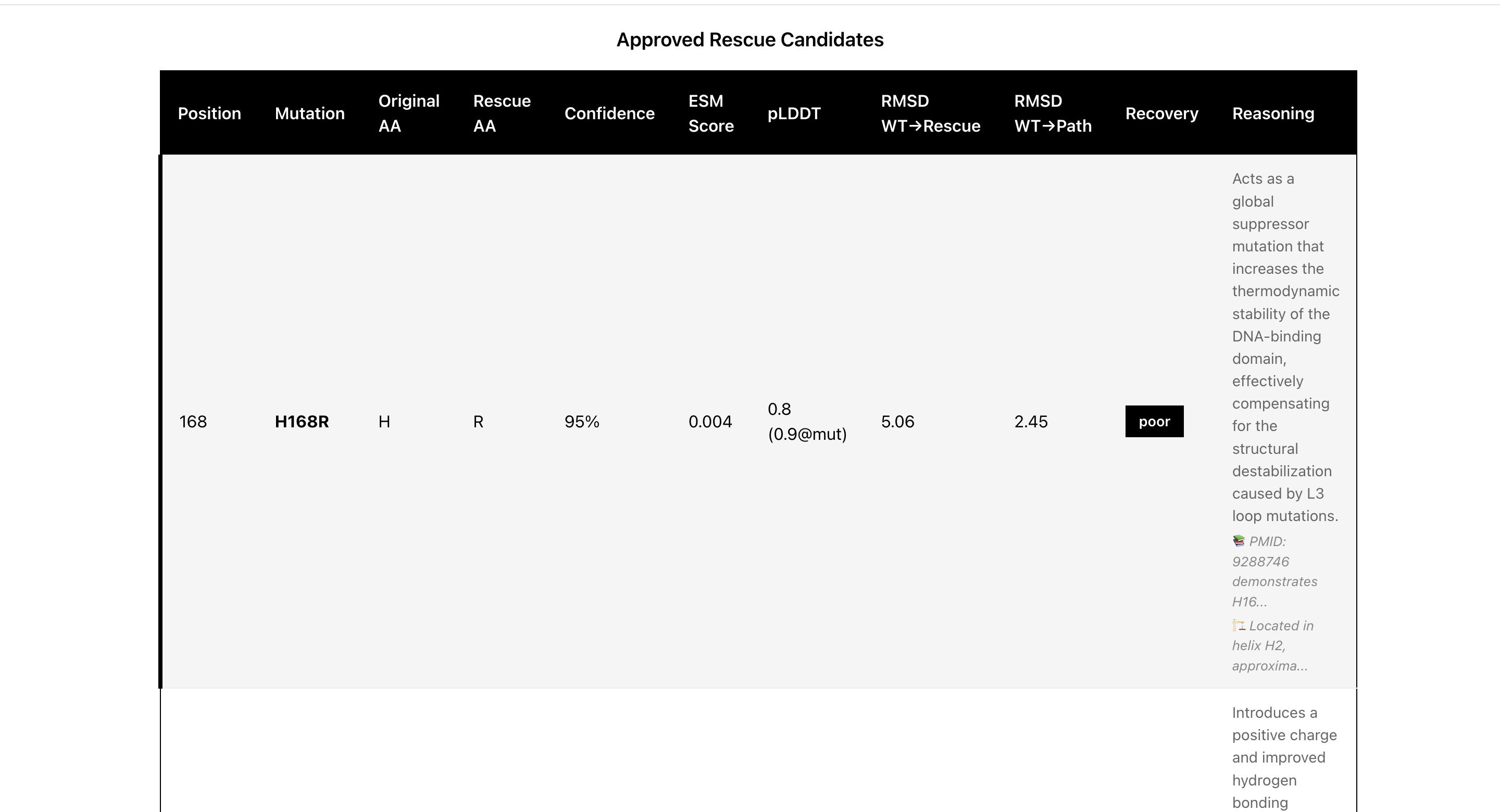The width and height of the screenshot is (1500, 812).
Task: Click the poor recovery badge
Action: pos(1154,422)
